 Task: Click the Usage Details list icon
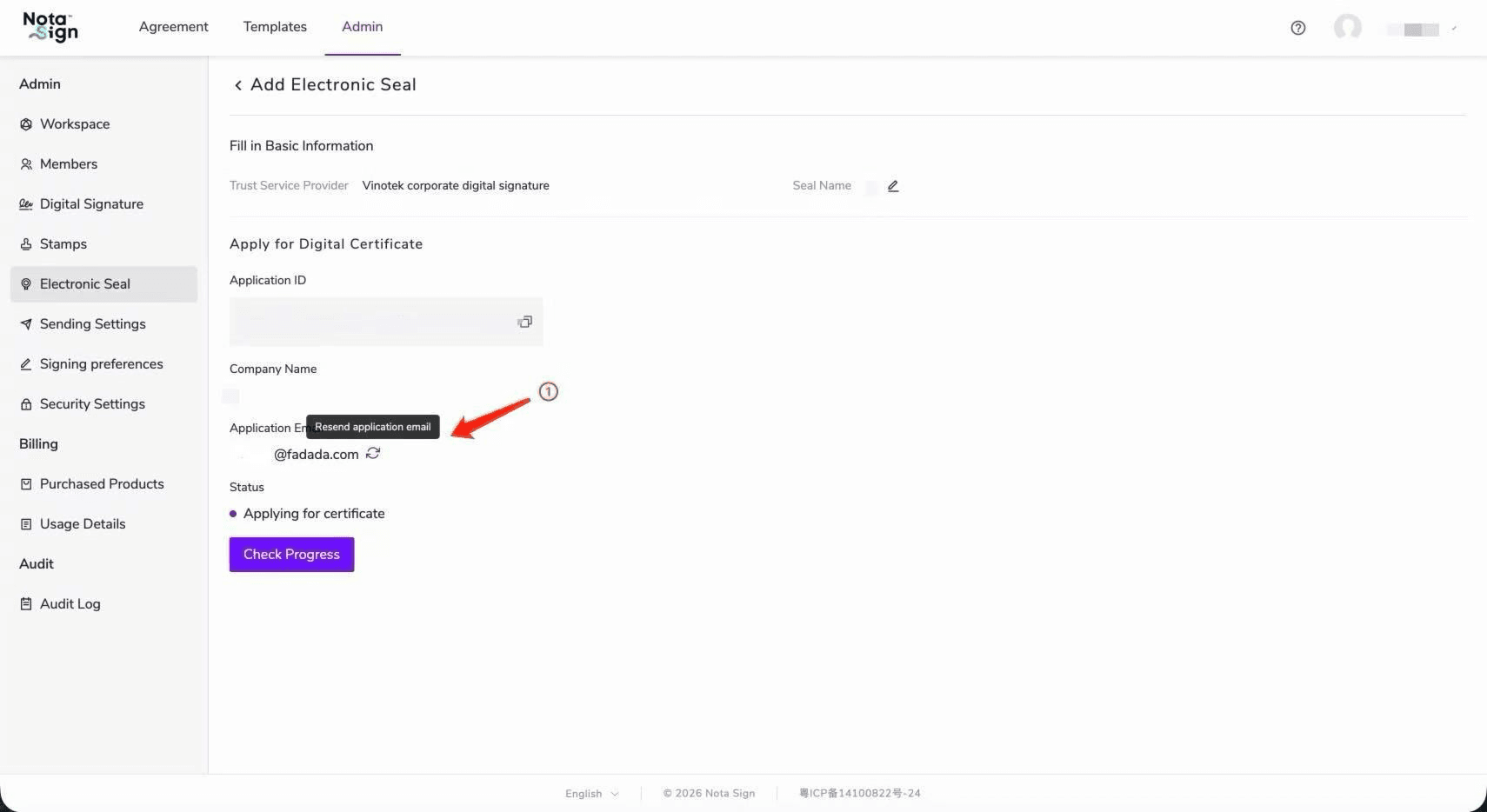pyautogui.click(x=26, y=524)
